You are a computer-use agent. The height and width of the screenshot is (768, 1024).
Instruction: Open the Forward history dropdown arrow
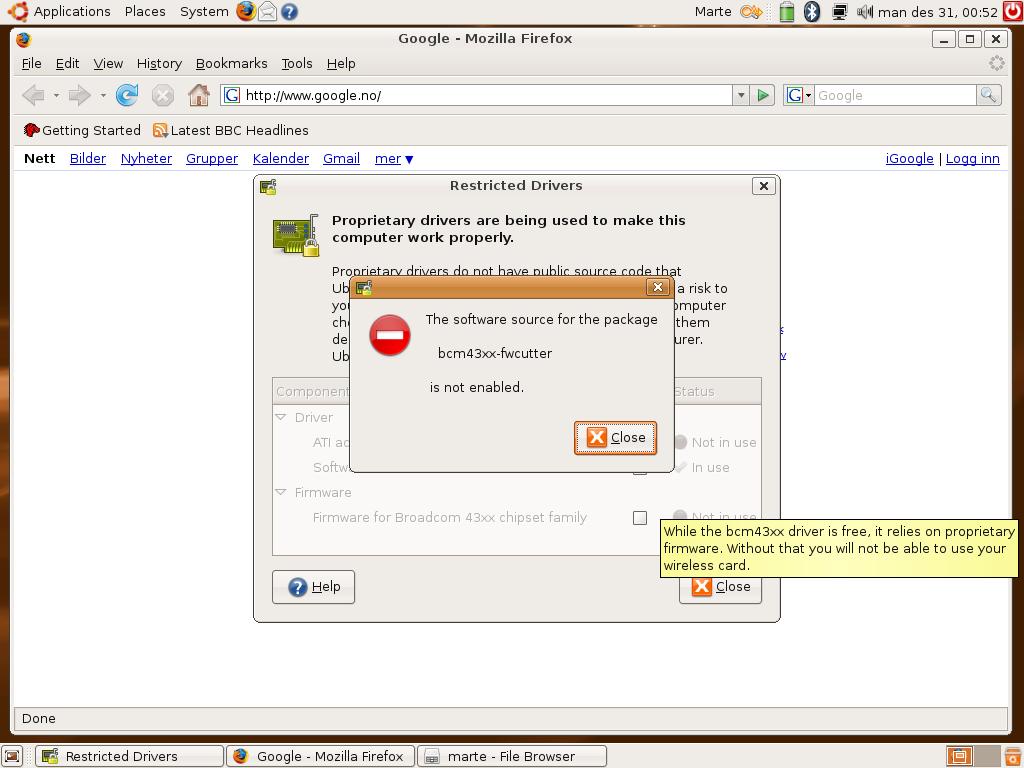(103, 95)
